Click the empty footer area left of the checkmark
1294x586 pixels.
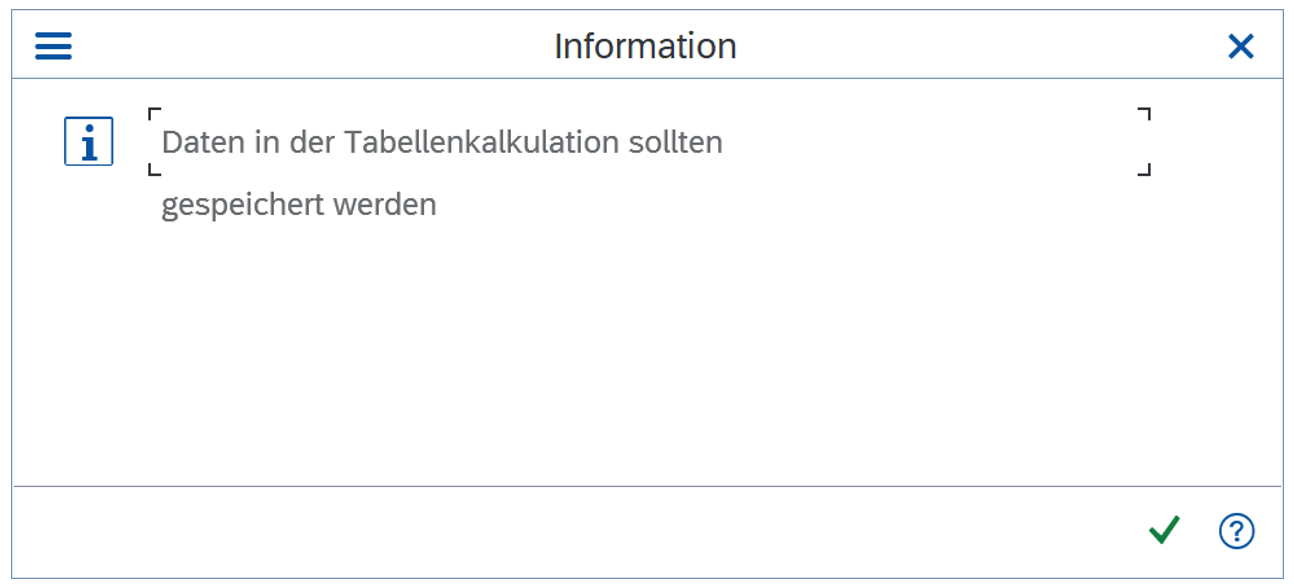coord(600,531)
